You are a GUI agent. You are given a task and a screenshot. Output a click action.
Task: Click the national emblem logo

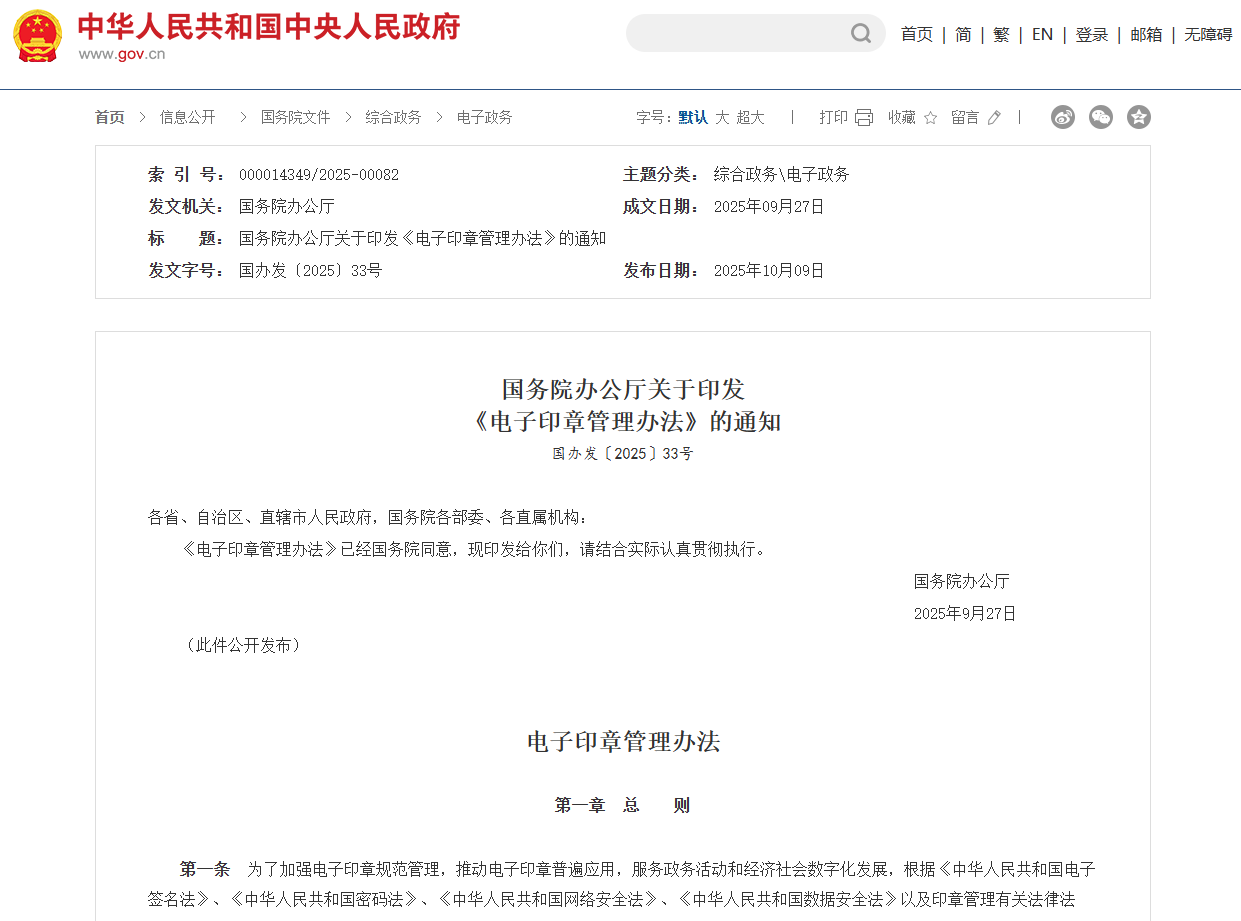pyautogui.click(x=37, y=36)
